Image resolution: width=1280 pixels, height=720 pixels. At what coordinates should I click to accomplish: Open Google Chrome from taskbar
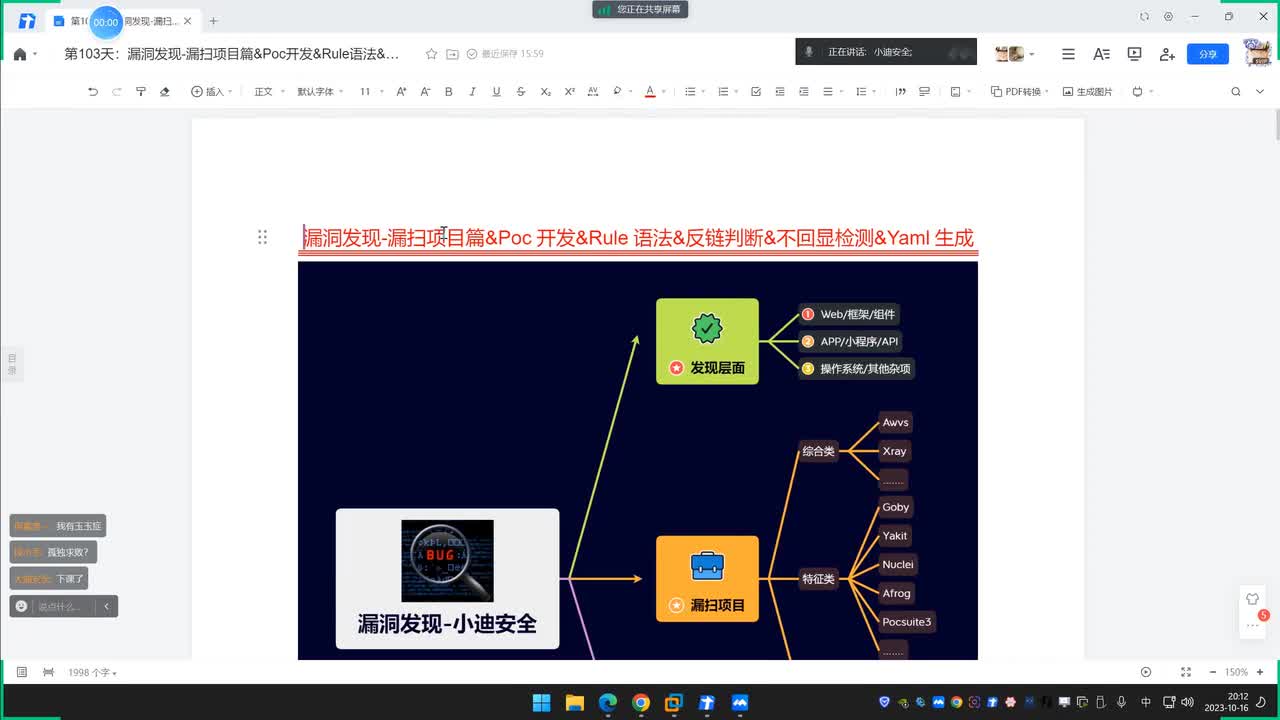[641, 702]
